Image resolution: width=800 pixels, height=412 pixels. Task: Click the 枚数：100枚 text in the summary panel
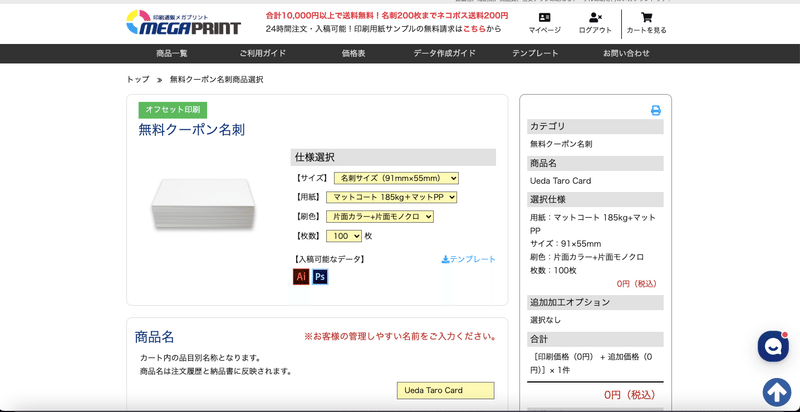(553, 270)
